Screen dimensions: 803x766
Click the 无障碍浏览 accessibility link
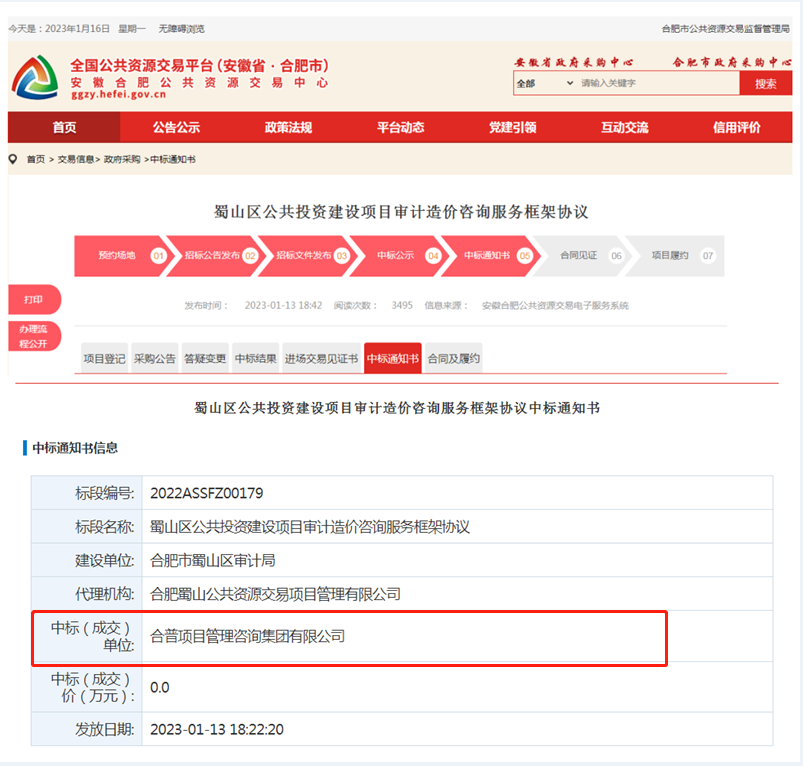pyautogui.click(x=181, y=29)
